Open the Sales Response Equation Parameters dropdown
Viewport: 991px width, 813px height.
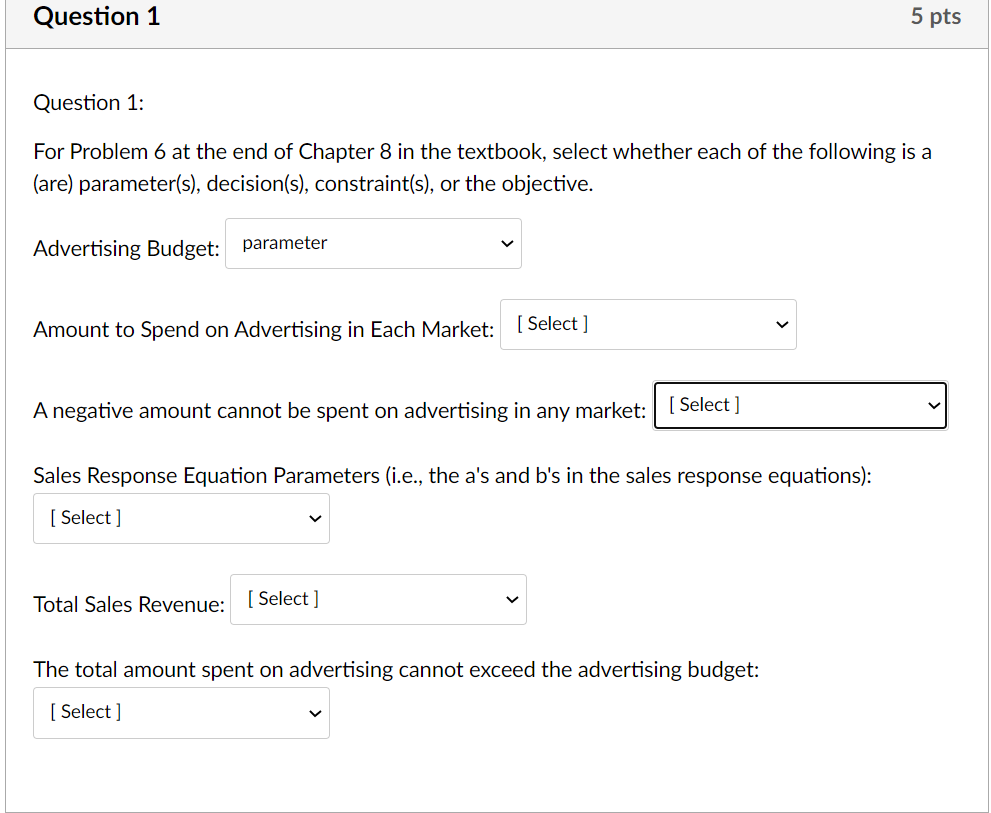click(181, 518)
